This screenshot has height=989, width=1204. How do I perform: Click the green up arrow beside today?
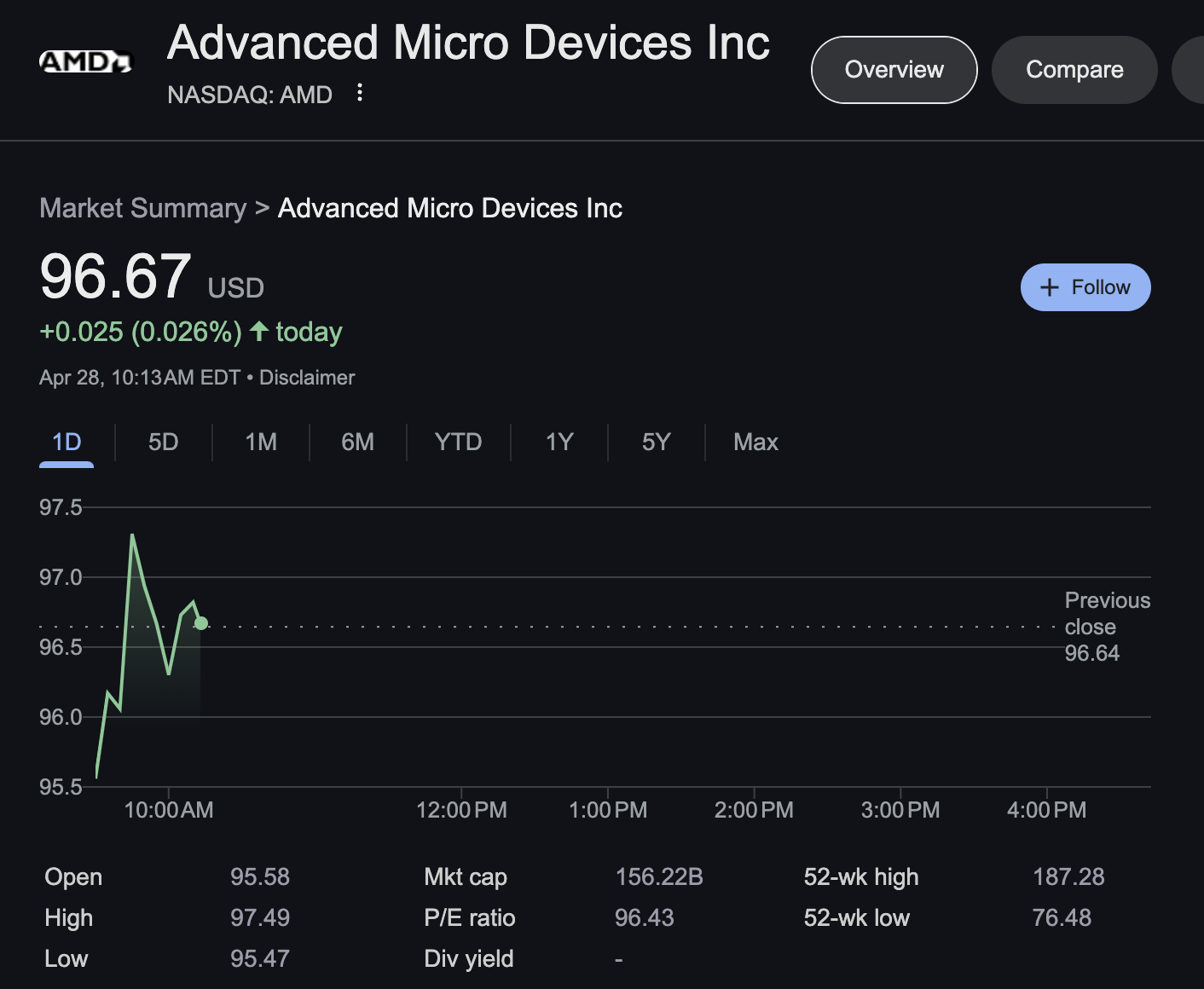(x=259, y=331)
